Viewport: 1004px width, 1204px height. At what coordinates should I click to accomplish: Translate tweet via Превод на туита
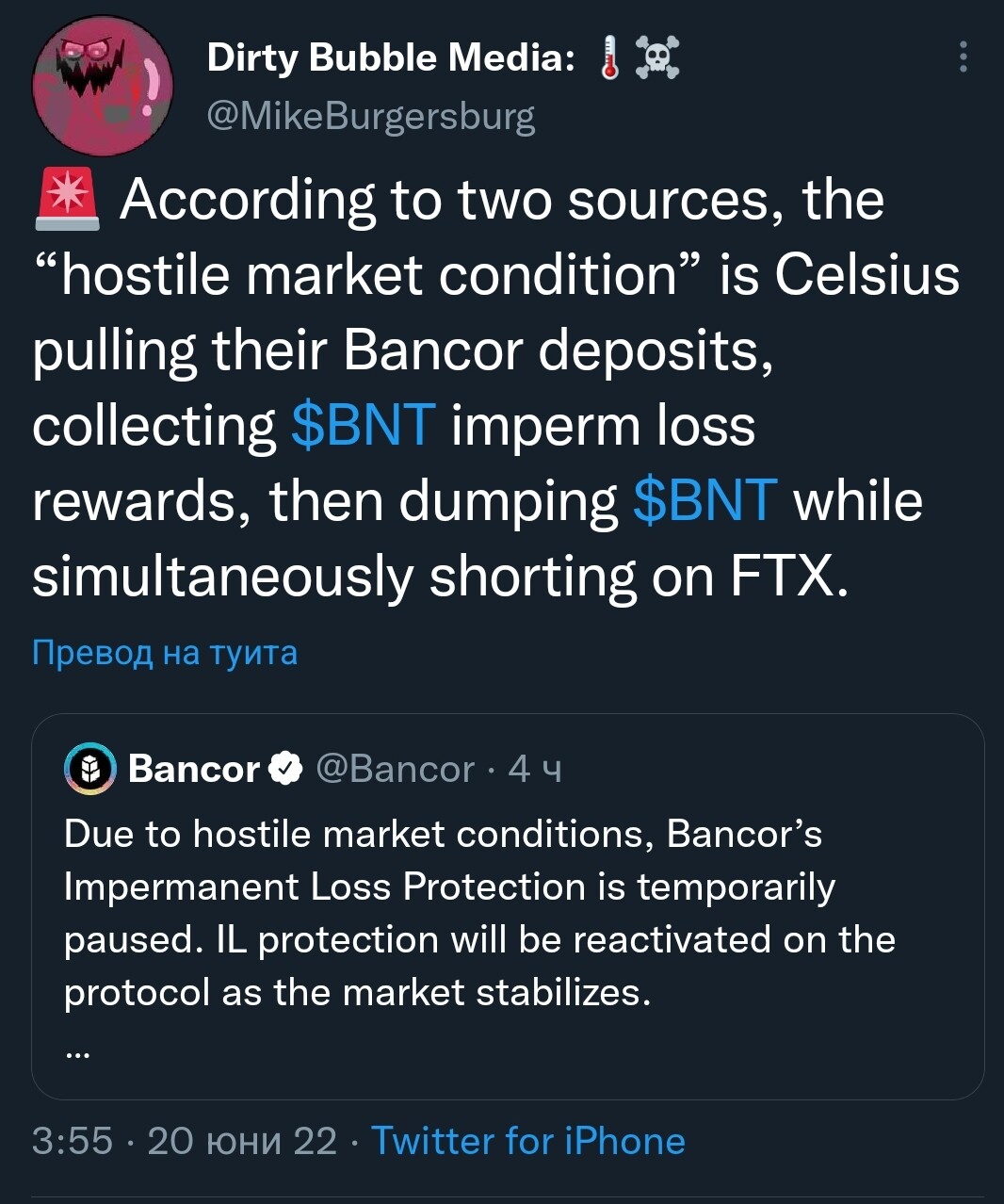[x=165, y=652]
